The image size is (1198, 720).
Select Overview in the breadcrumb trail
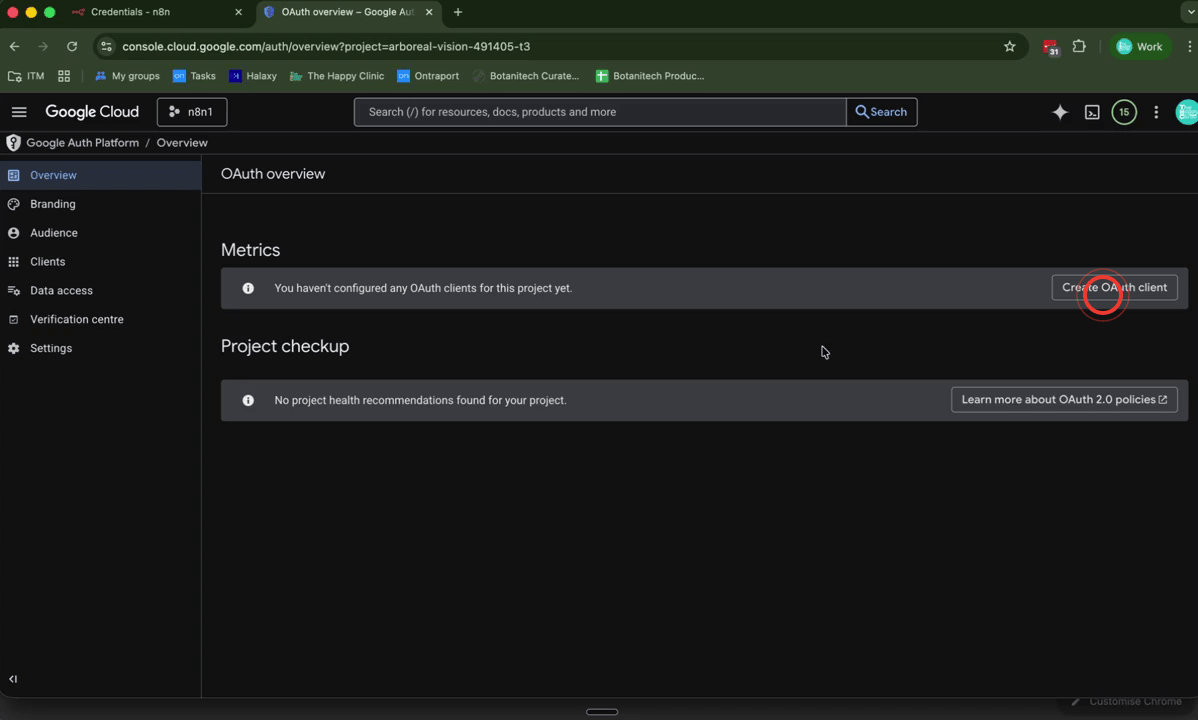pyautogui.click(x=182, y=143)
